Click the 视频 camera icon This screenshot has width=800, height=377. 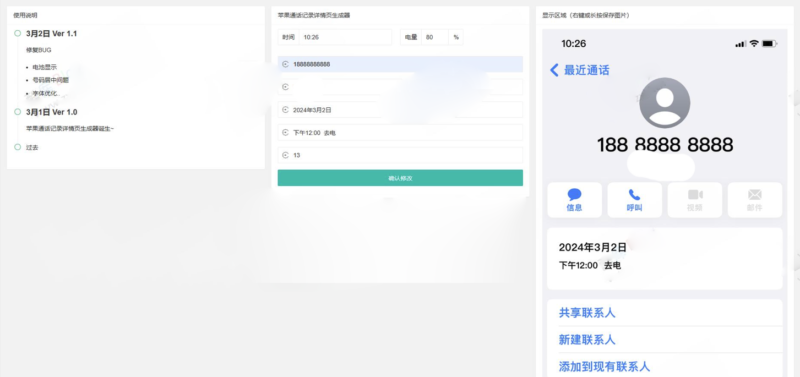695,194
